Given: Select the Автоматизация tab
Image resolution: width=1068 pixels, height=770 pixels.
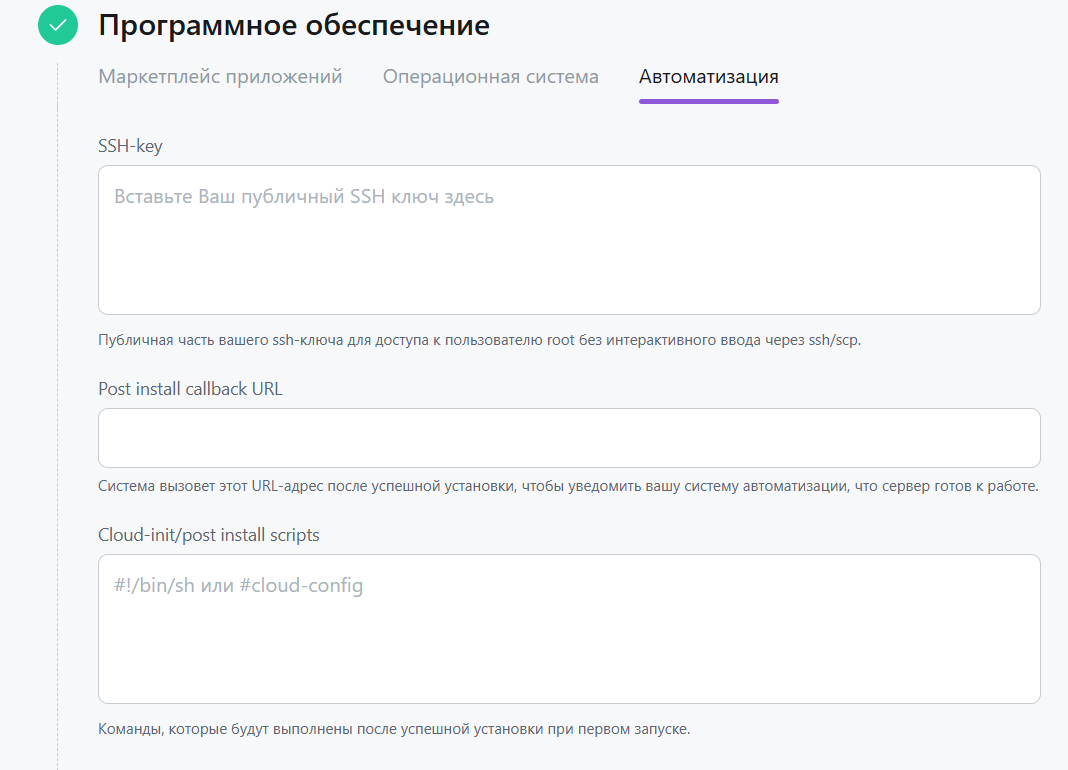Looking at the screenshot, I should (708, 77).
